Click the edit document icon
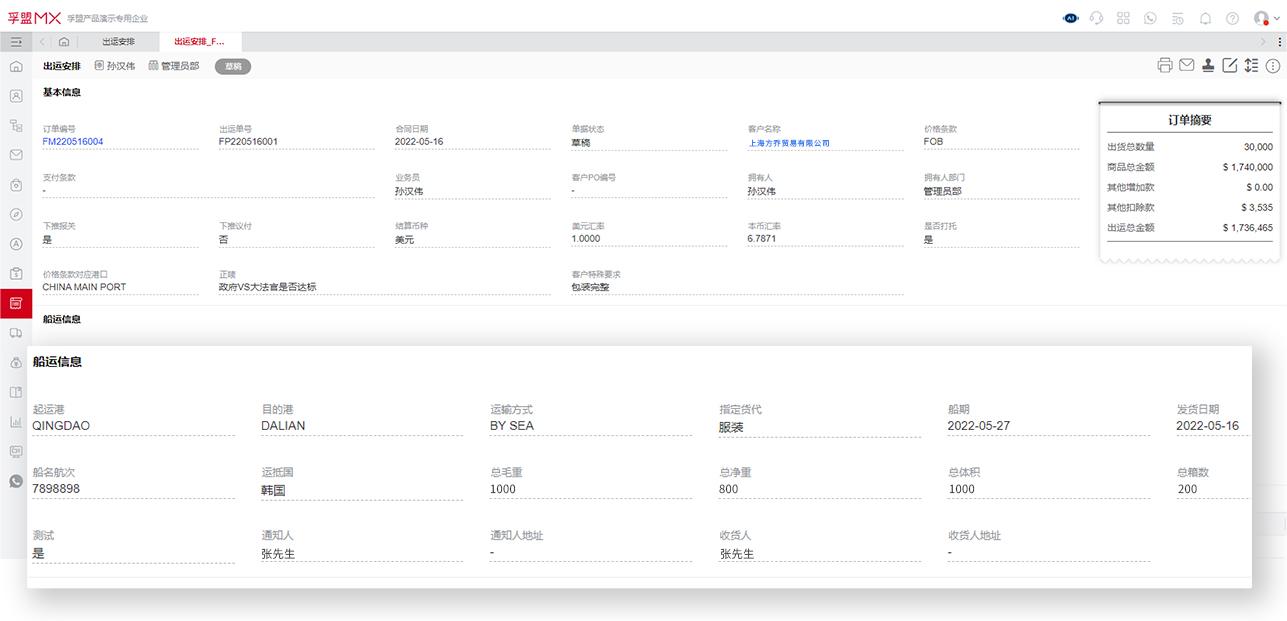Screen dimensions: 1287x621 tap(1230, 64)
